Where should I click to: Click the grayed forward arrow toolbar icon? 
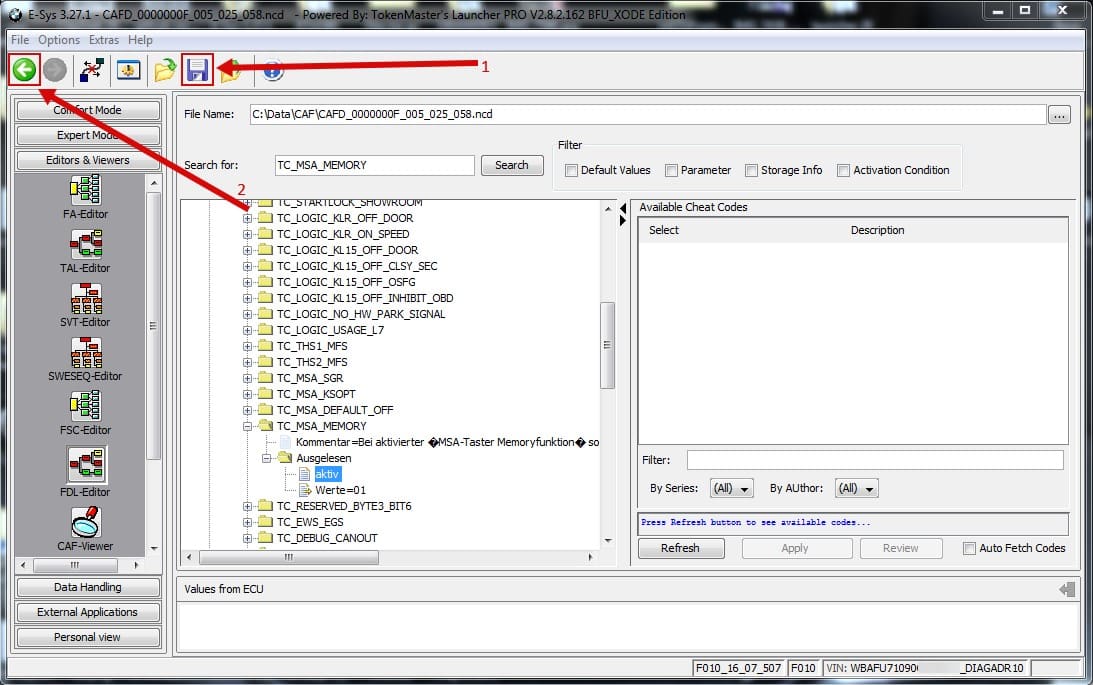[54, 70]
